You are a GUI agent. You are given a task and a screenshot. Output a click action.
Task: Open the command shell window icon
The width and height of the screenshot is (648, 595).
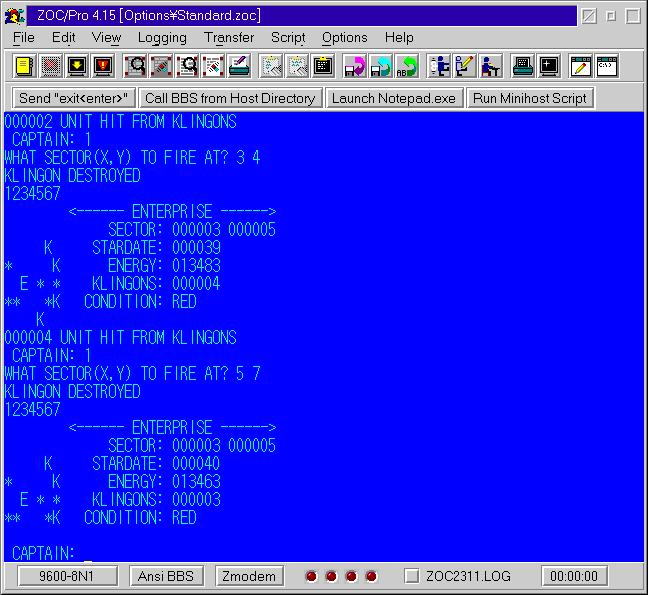point(607,66)
